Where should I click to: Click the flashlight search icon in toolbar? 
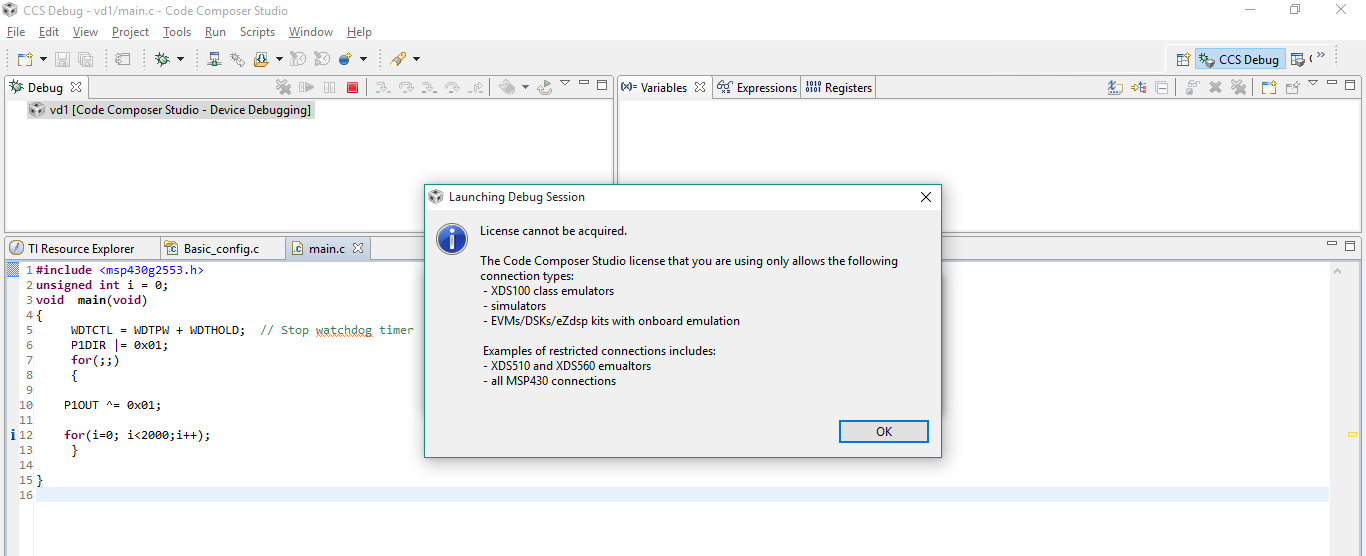[398, 60]
